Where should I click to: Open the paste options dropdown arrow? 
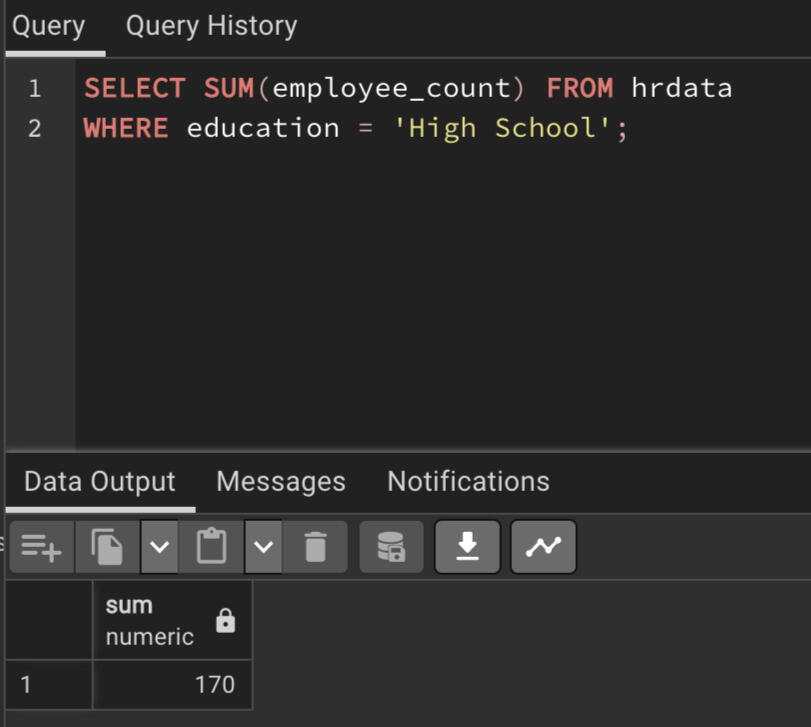[263, 547]
